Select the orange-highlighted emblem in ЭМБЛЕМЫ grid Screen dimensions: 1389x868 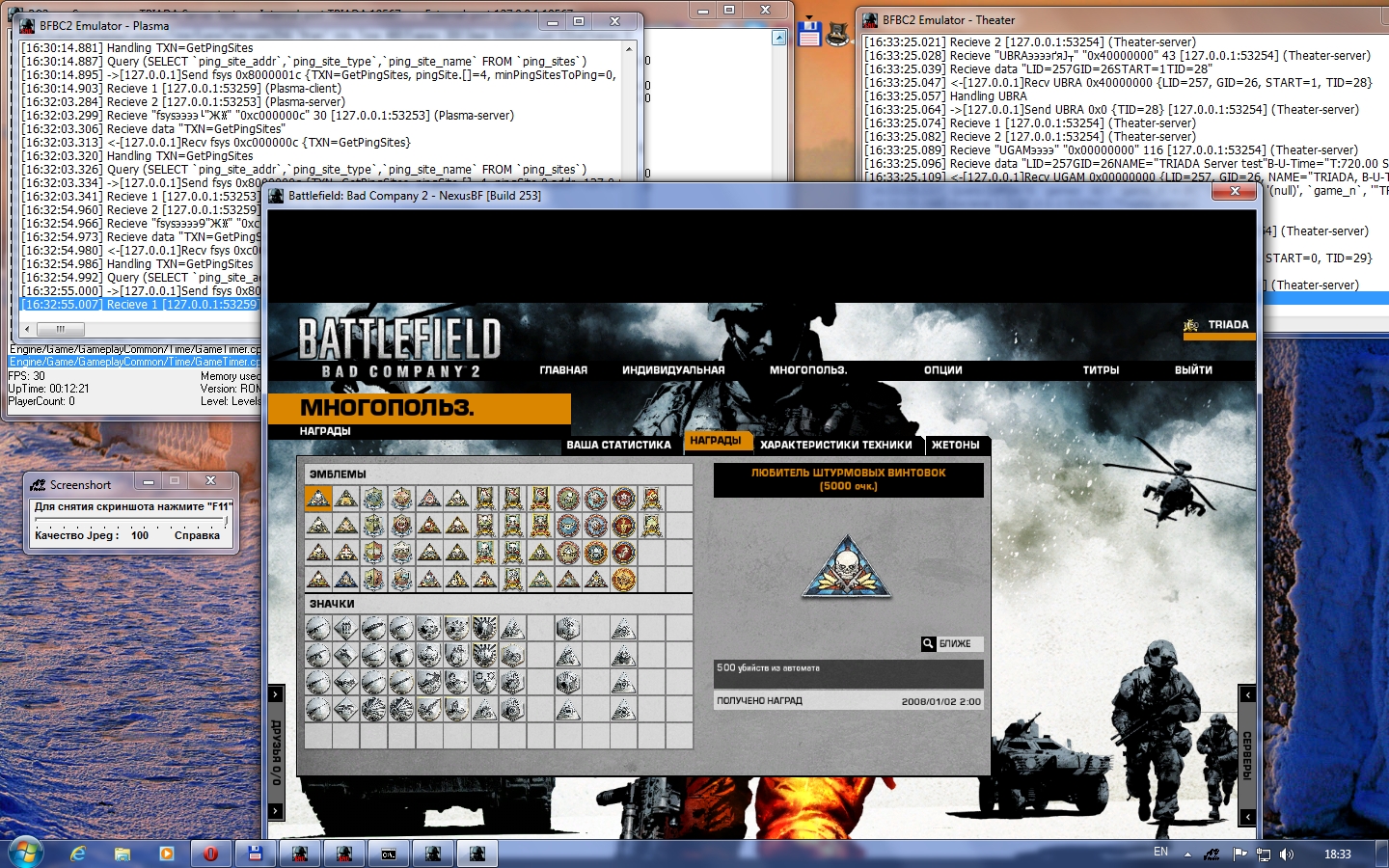pos(318,498)
